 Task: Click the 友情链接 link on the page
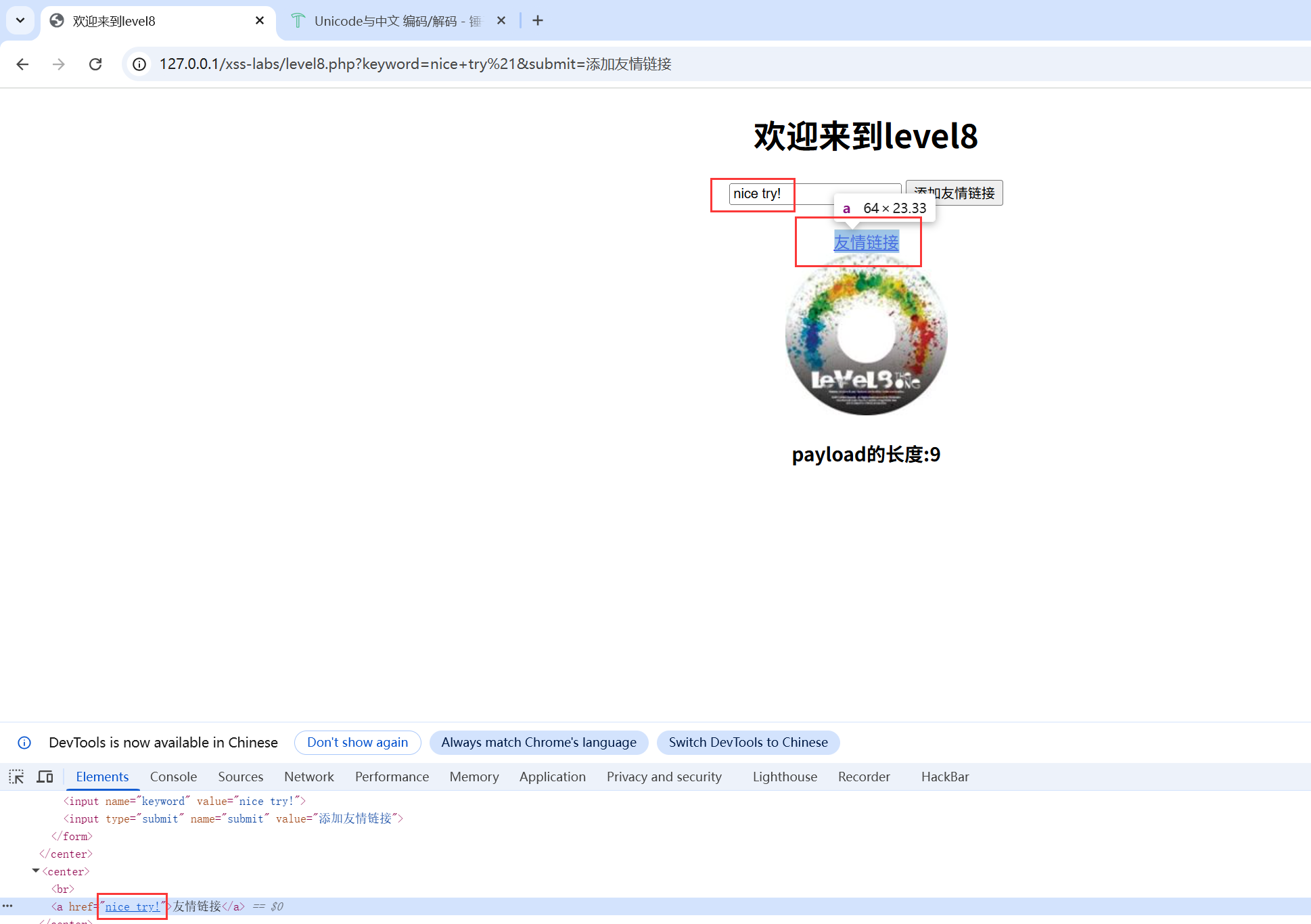(866, 242)
